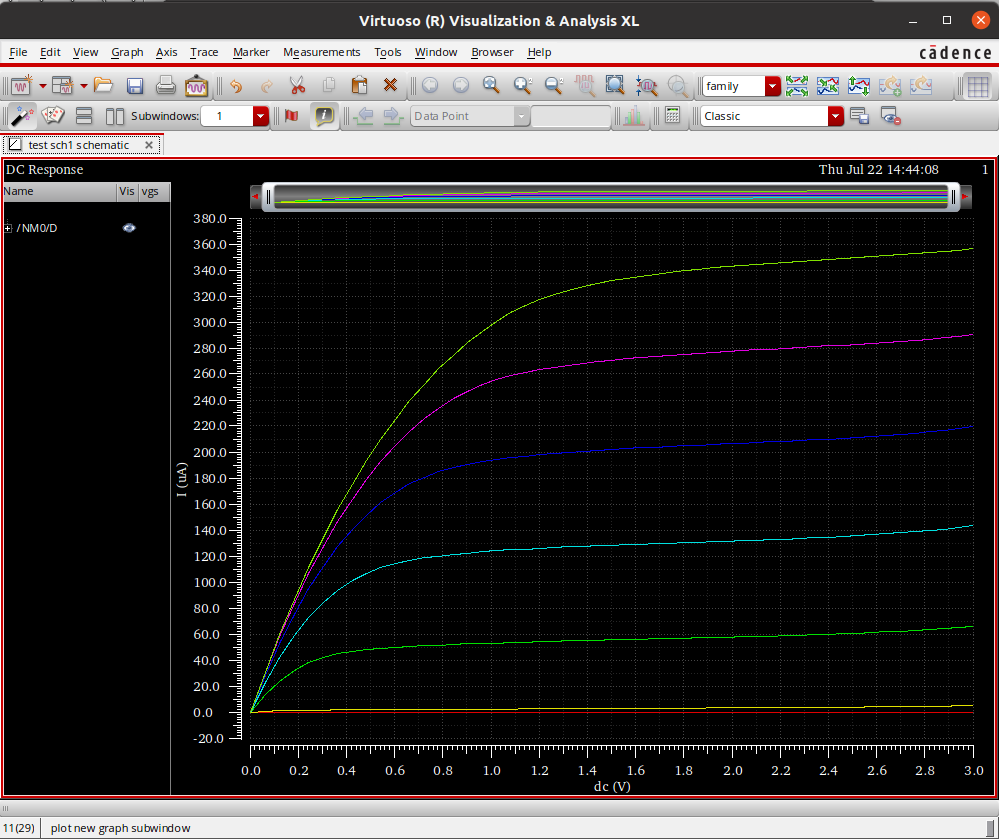The width and height of the screenshot is (999, 839).
Task: Cut the selected trace with scissors
Action: [x=298, y=85]
